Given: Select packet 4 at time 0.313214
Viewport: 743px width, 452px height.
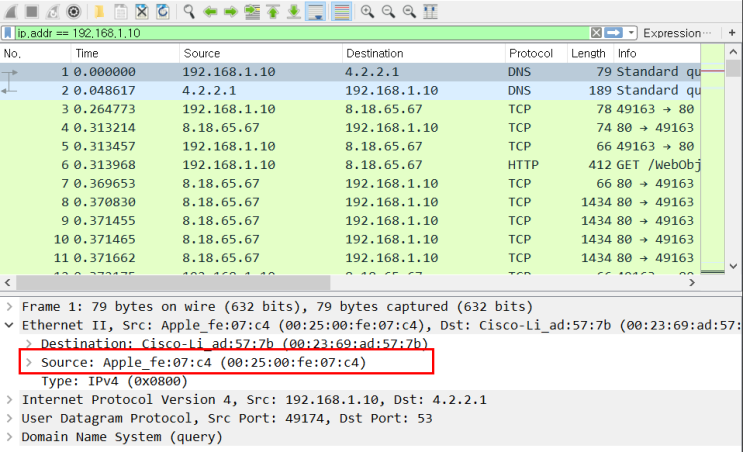Looking at the screenshot, I should coord(350,128).
